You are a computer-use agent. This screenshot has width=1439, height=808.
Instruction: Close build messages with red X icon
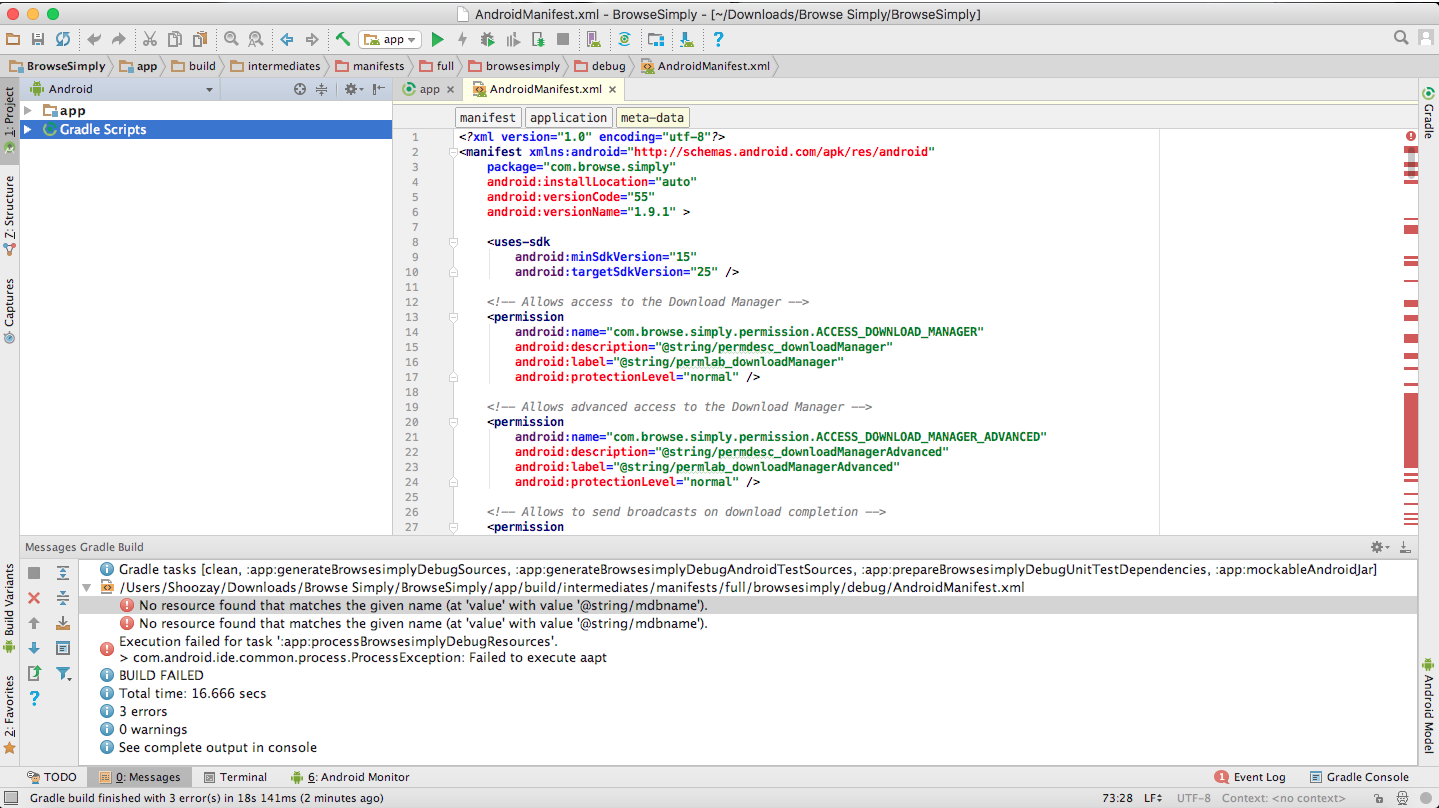pos(33,598)
